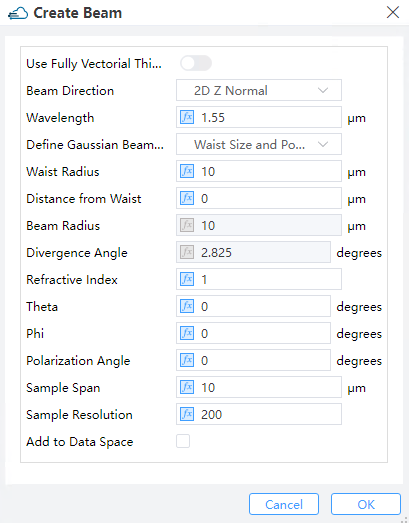The height and width of the screenshot is (524, 409).
Task: Select the Sample Resolution input field
Action: pyautogui.click(x=259, y=414)
